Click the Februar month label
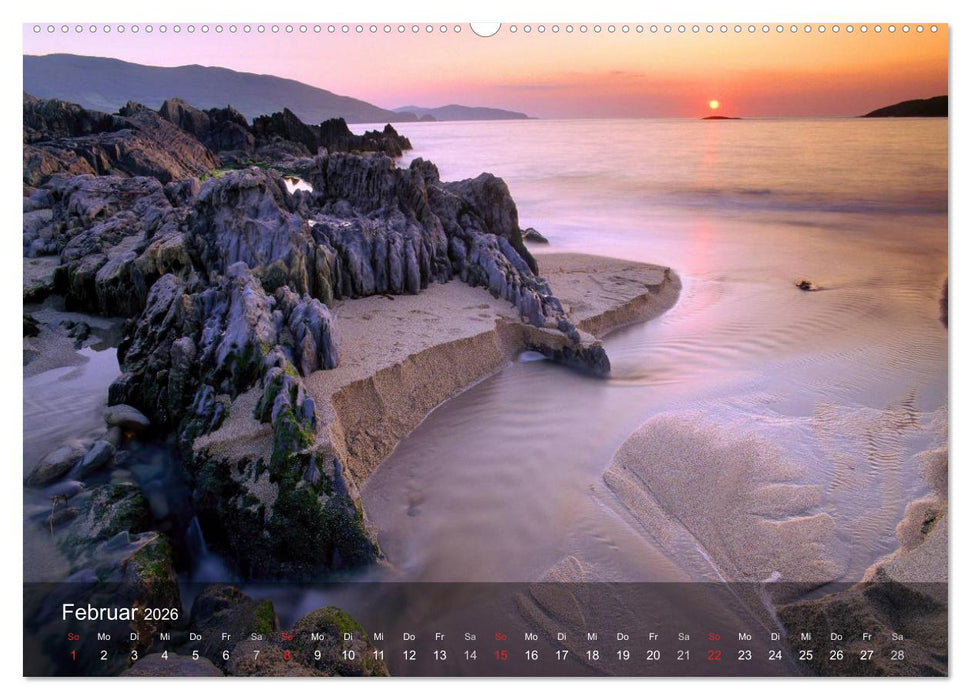The width and height of the screenshot is (971, 700). (100, 613)
